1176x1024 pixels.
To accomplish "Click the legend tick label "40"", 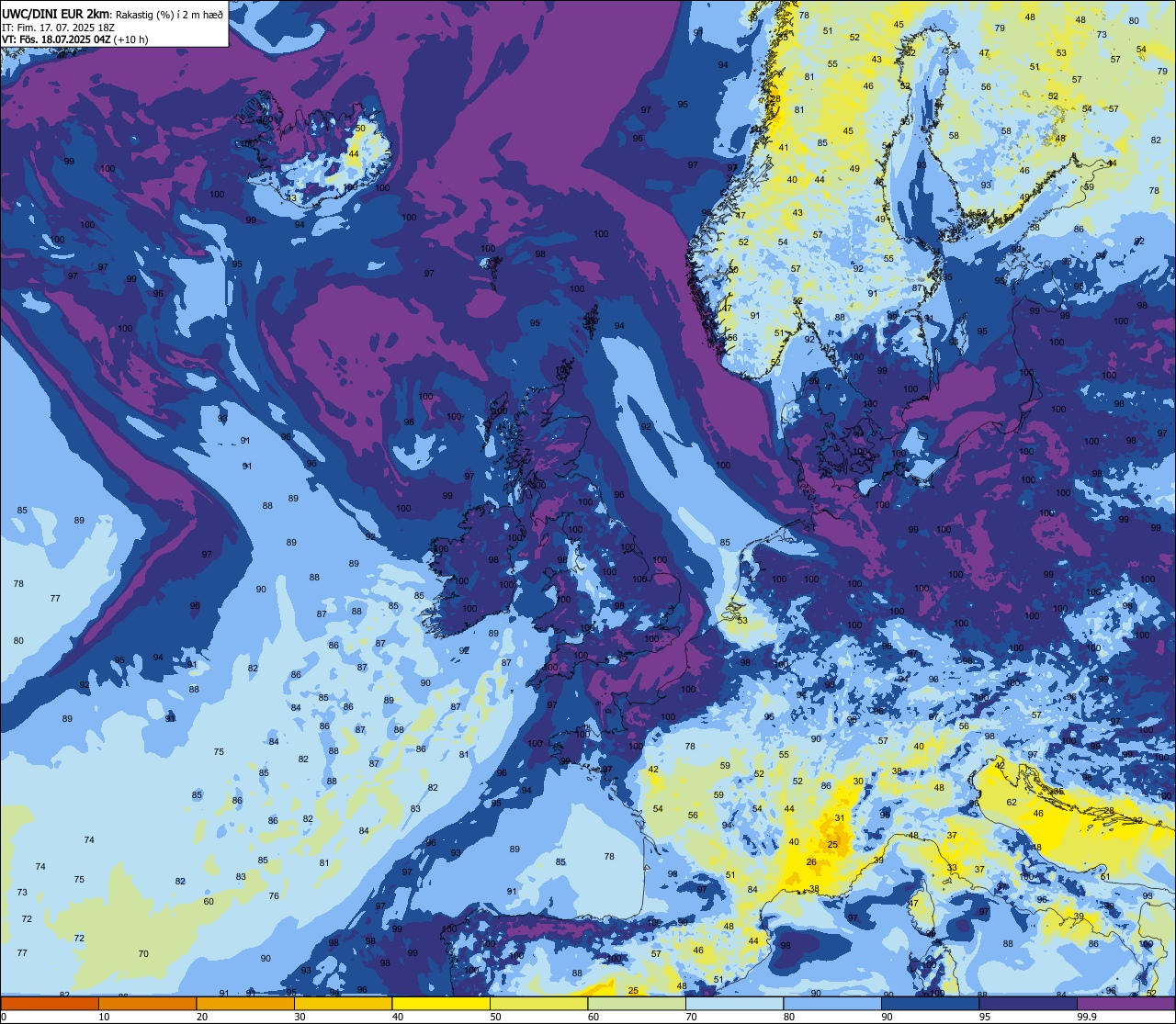I will tap(398, 1017).
